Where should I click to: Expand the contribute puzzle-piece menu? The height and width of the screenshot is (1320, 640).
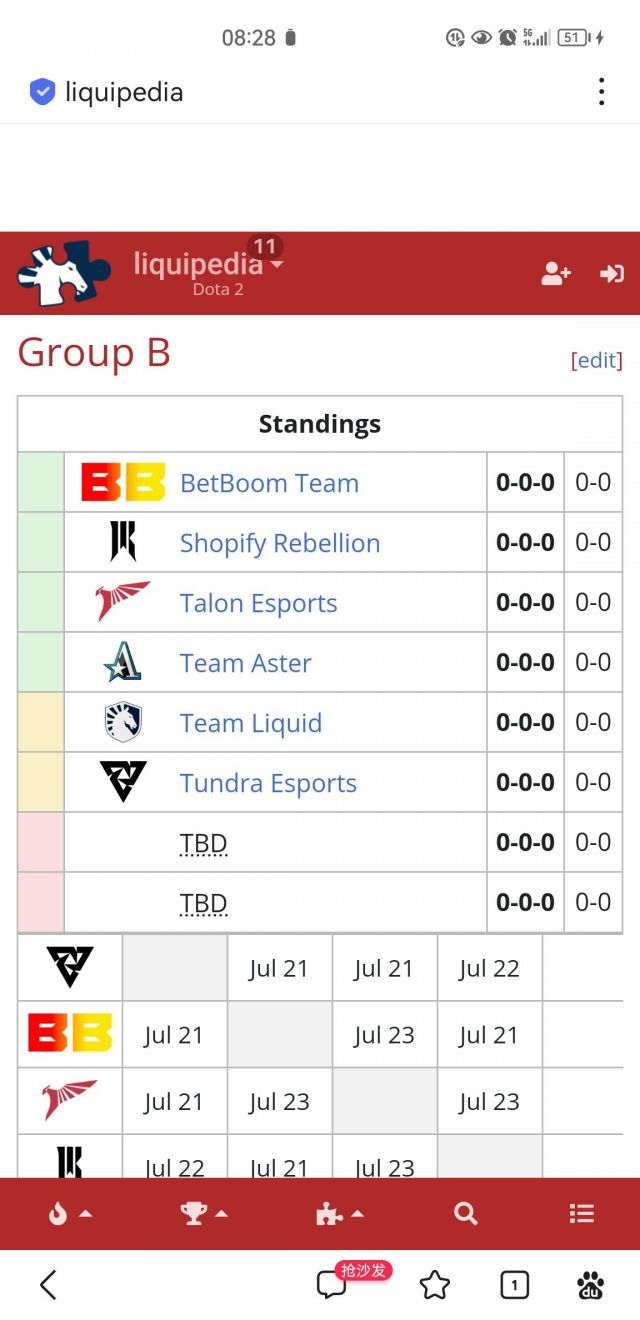pyautogui.click(x=339, y=1213)
